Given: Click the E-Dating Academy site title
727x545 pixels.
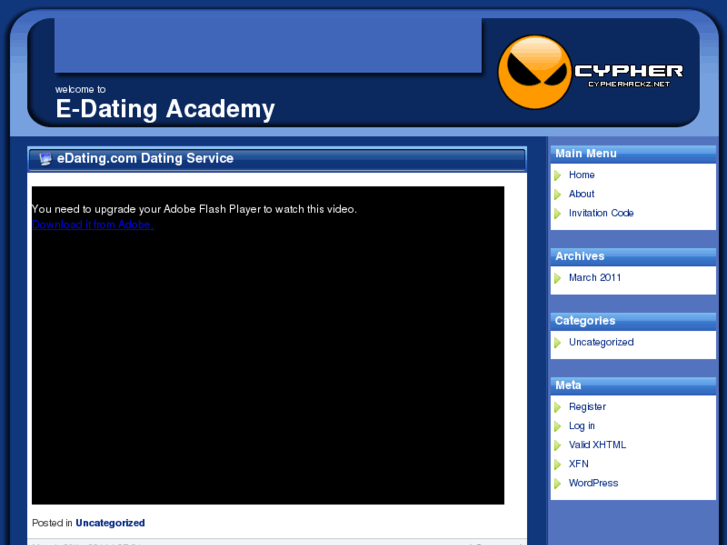Looking at the screenshot, I should point(165,109).
